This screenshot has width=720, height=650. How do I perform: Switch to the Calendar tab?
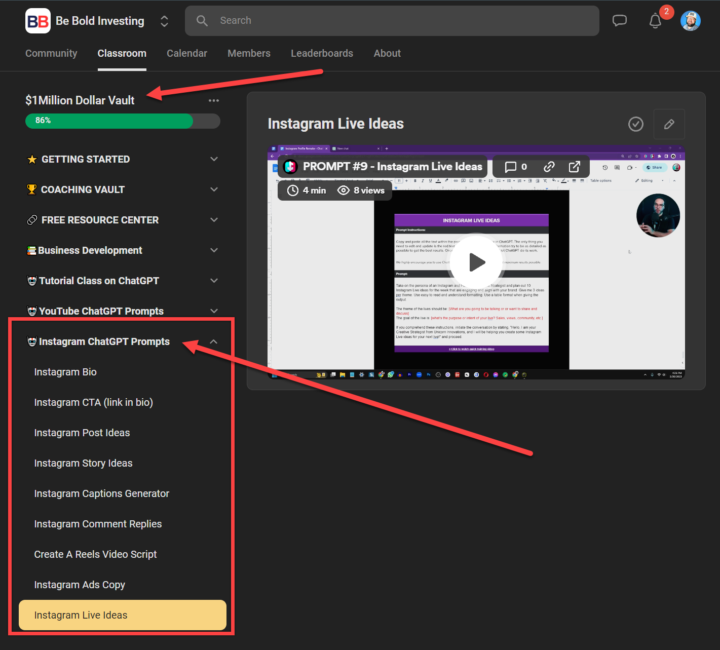tap(187, 53)
